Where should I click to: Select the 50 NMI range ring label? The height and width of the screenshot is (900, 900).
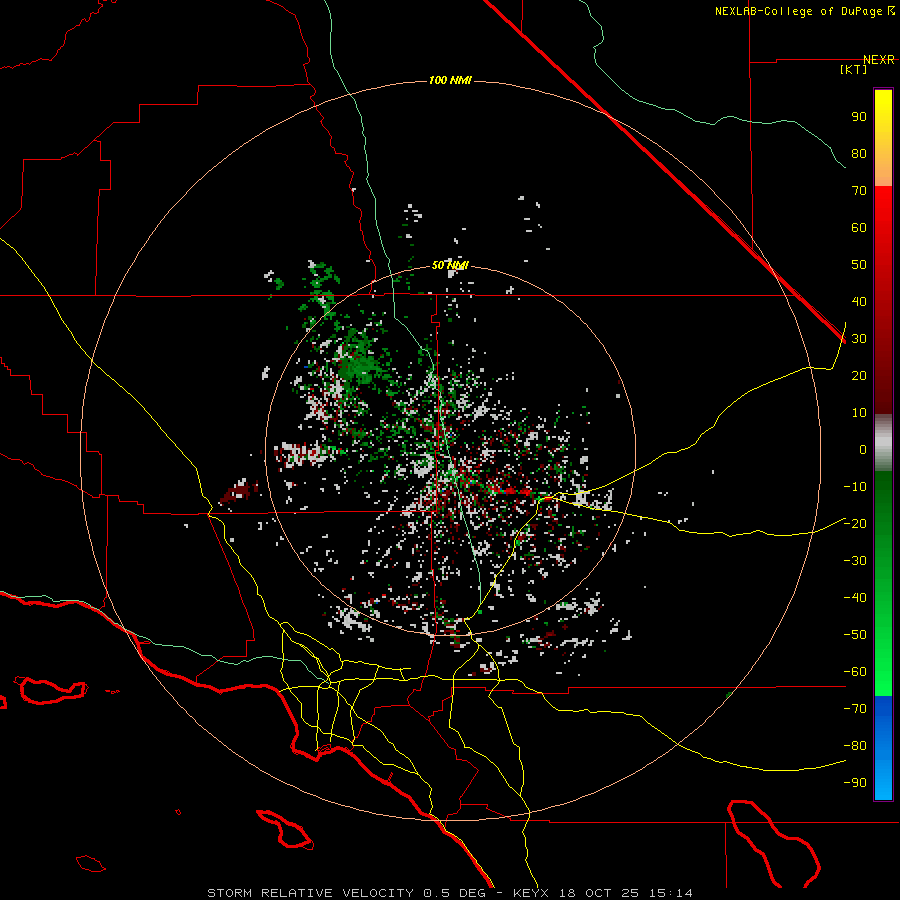coord(450,265)
